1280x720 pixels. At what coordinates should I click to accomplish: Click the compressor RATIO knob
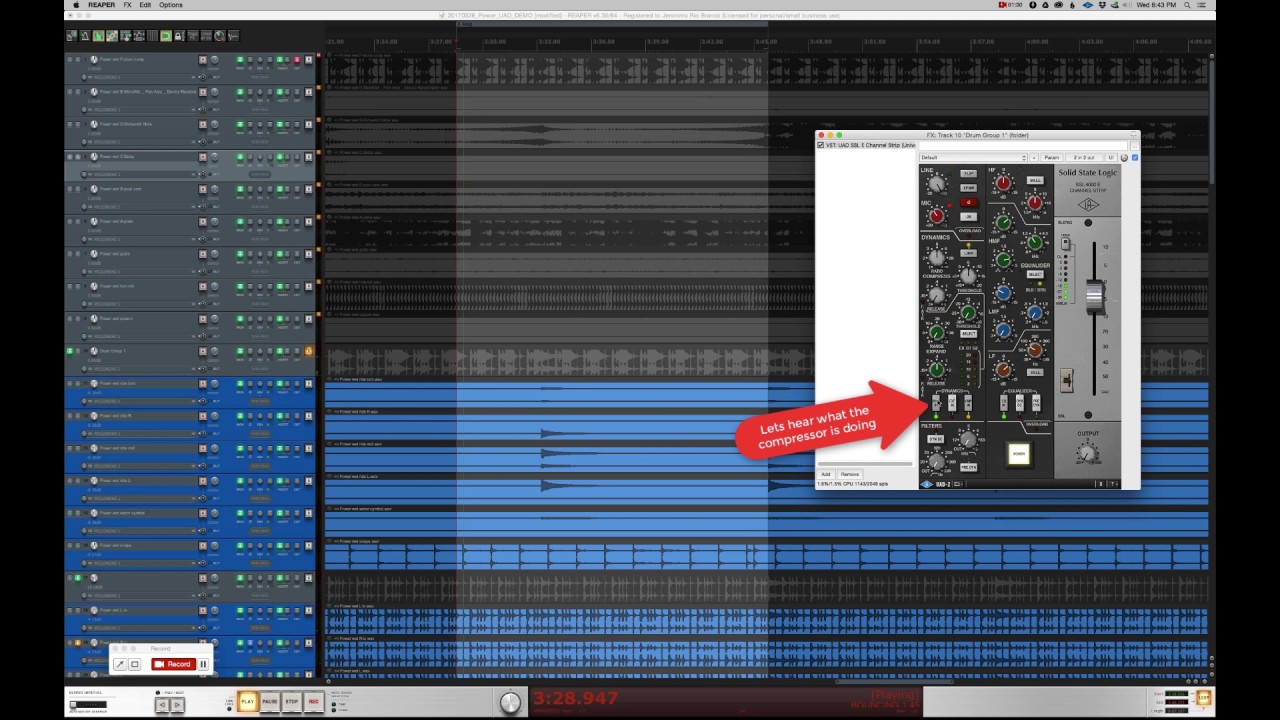(x=937, y=257)
